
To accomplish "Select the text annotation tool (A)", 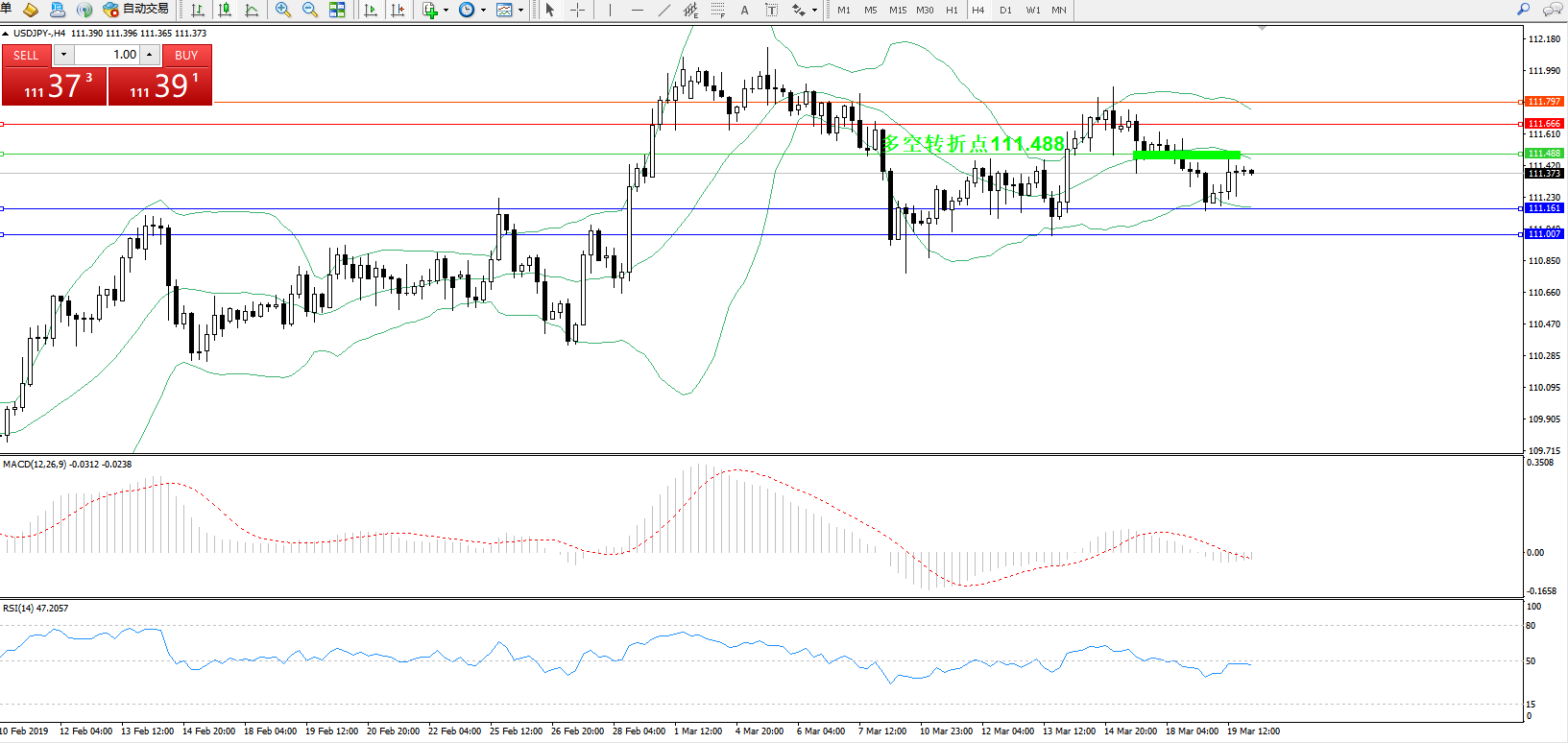I will point(744,10).
